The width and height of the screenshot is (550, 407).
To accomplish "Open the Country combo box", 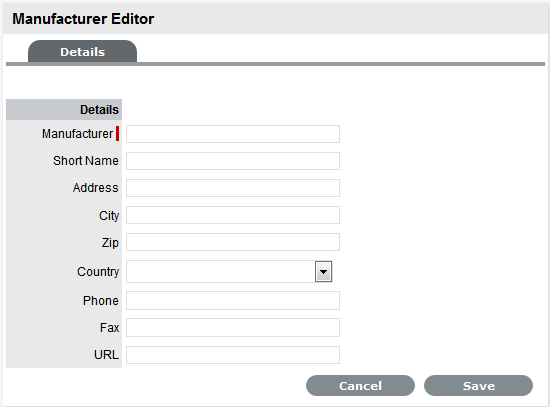I will pyautogui.click(x=229, y=272).
